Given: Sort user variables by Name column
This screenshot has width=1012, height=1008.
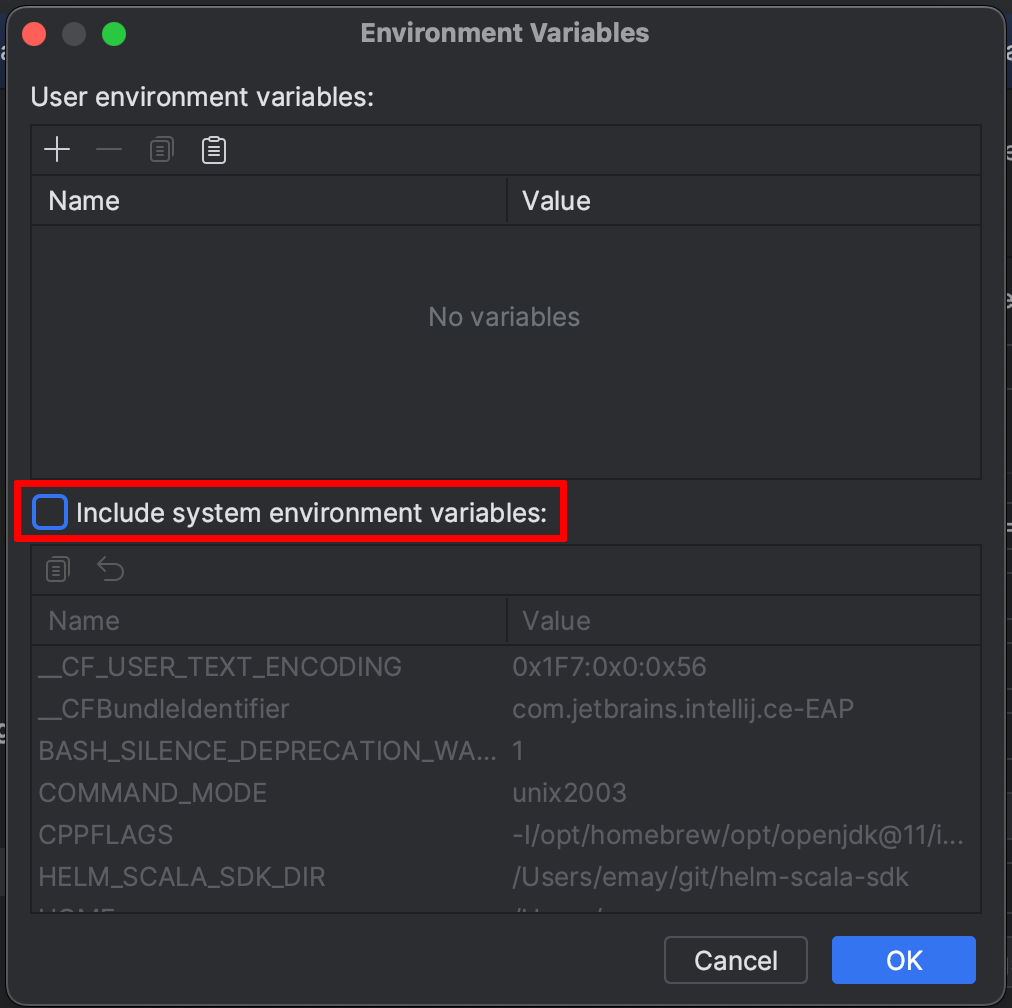Looking at the screenshot, I should coord(270,201).
